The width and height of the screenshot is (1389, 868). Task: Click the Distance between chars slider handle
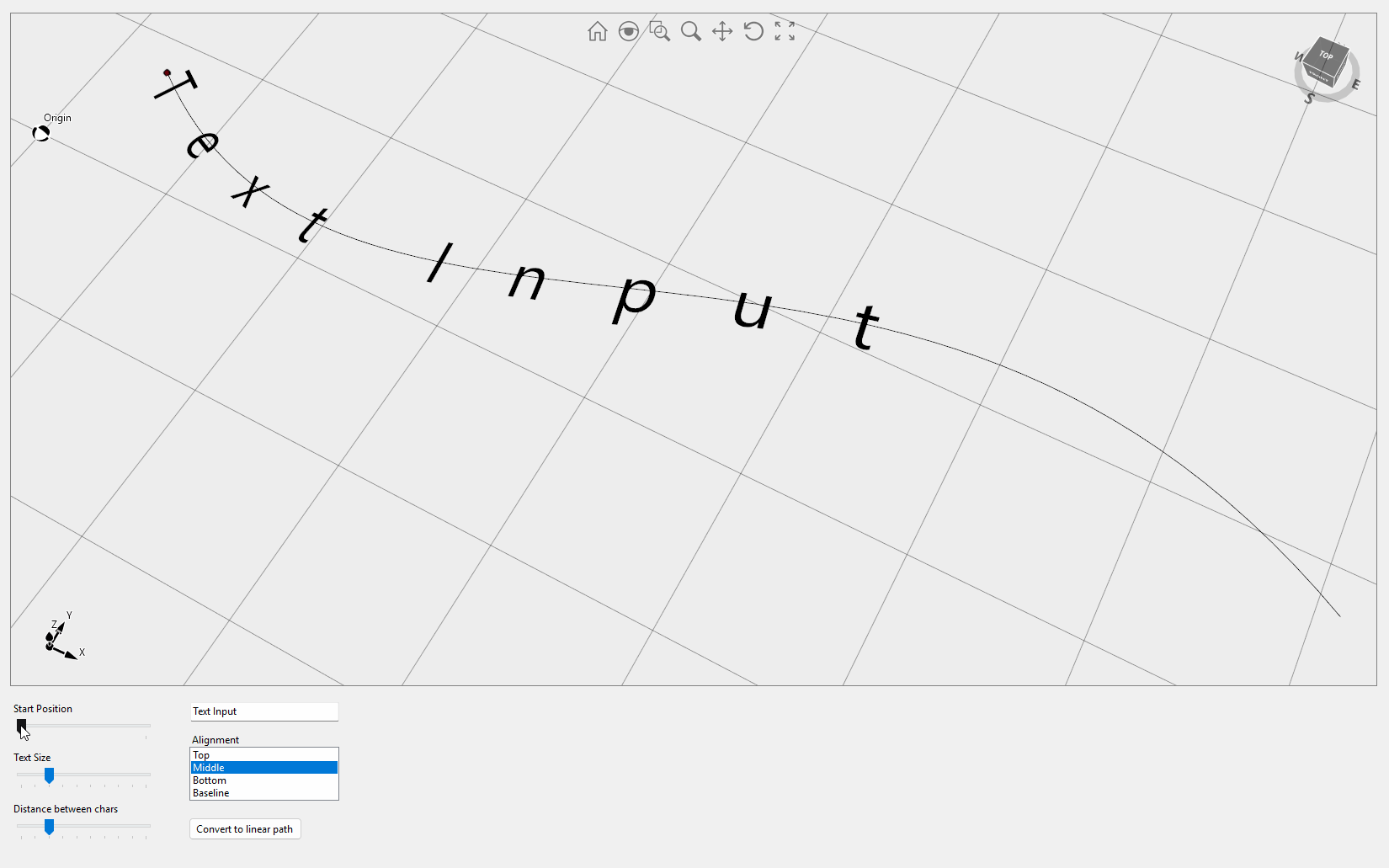coord(50,827)
